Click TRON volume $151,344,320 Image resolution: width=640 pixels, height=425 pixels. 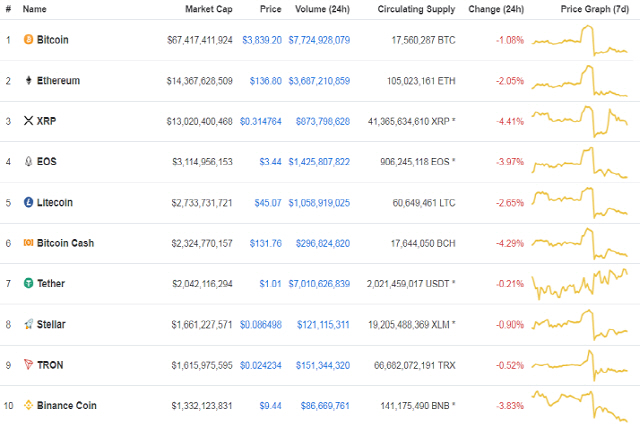(323, 365)
